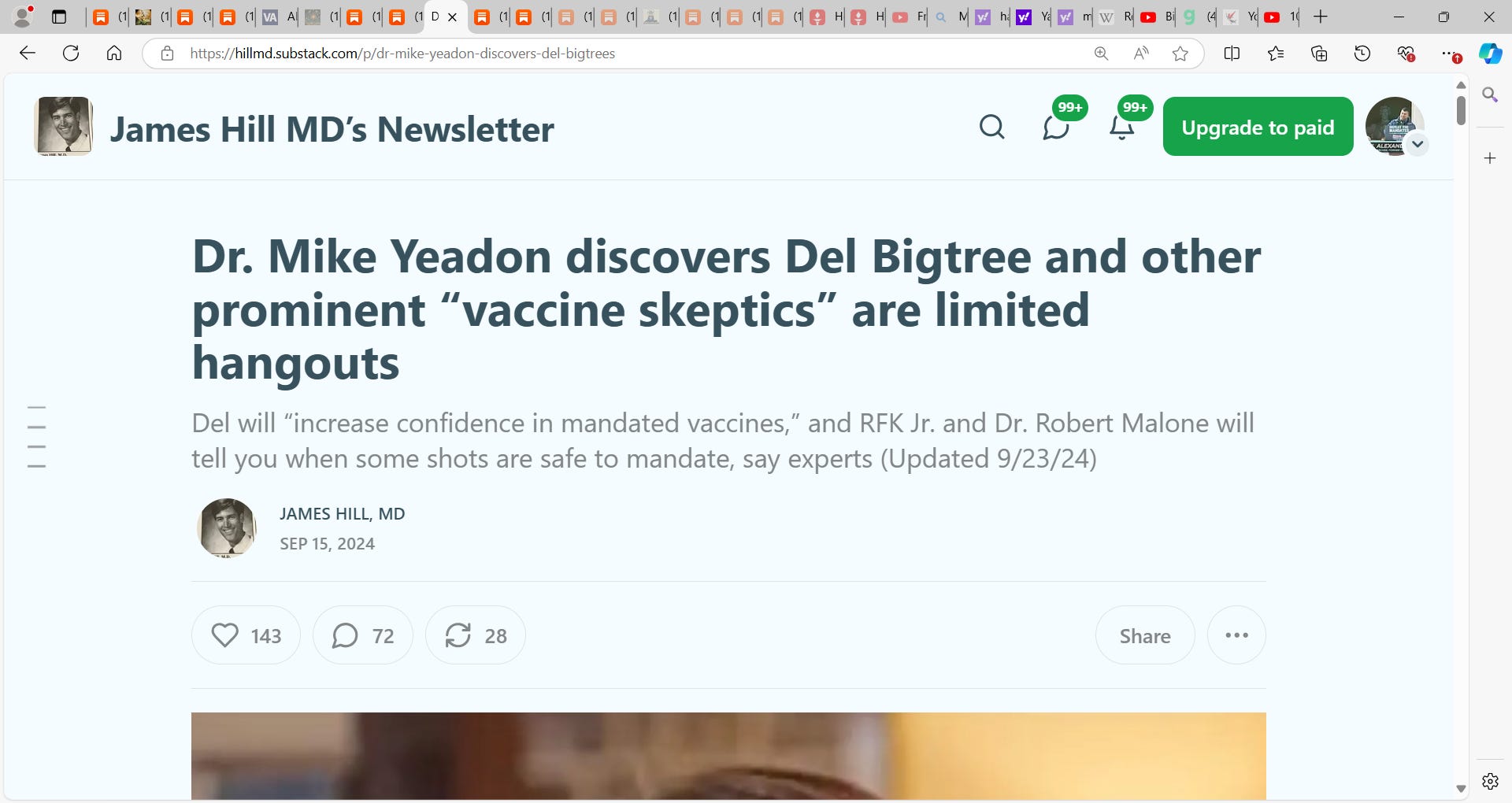The width and height of the screenshot is (1512, 803).
Task: Open Collections panel
Action: click(1319, 54)
